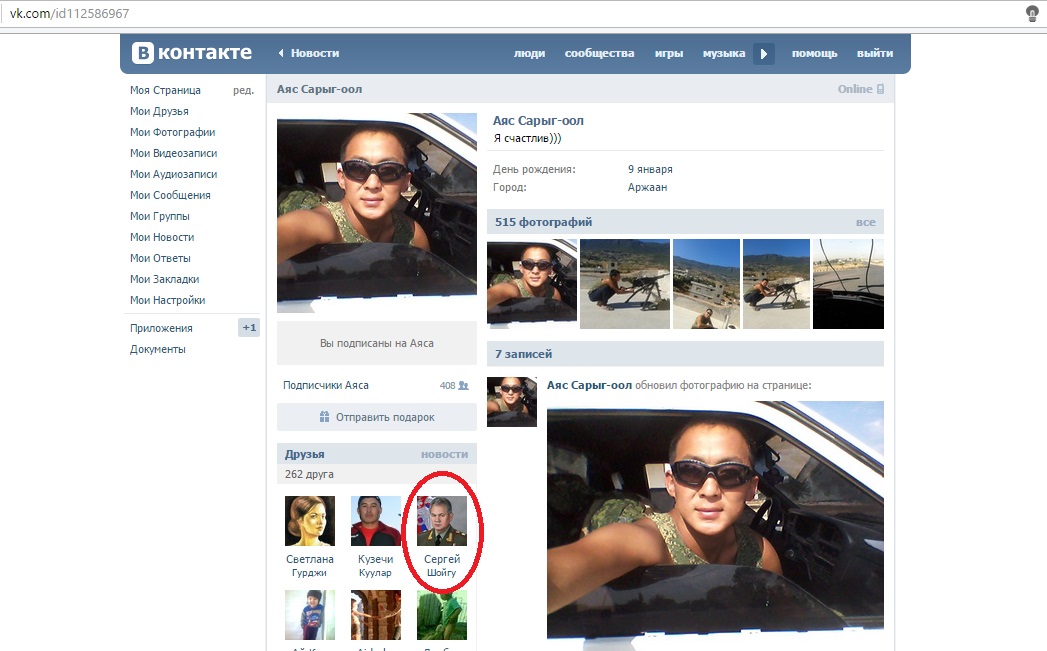The image size is (1047, 651).
Task: Click the large profile avatar photo
Action: (x=377, y=212)
